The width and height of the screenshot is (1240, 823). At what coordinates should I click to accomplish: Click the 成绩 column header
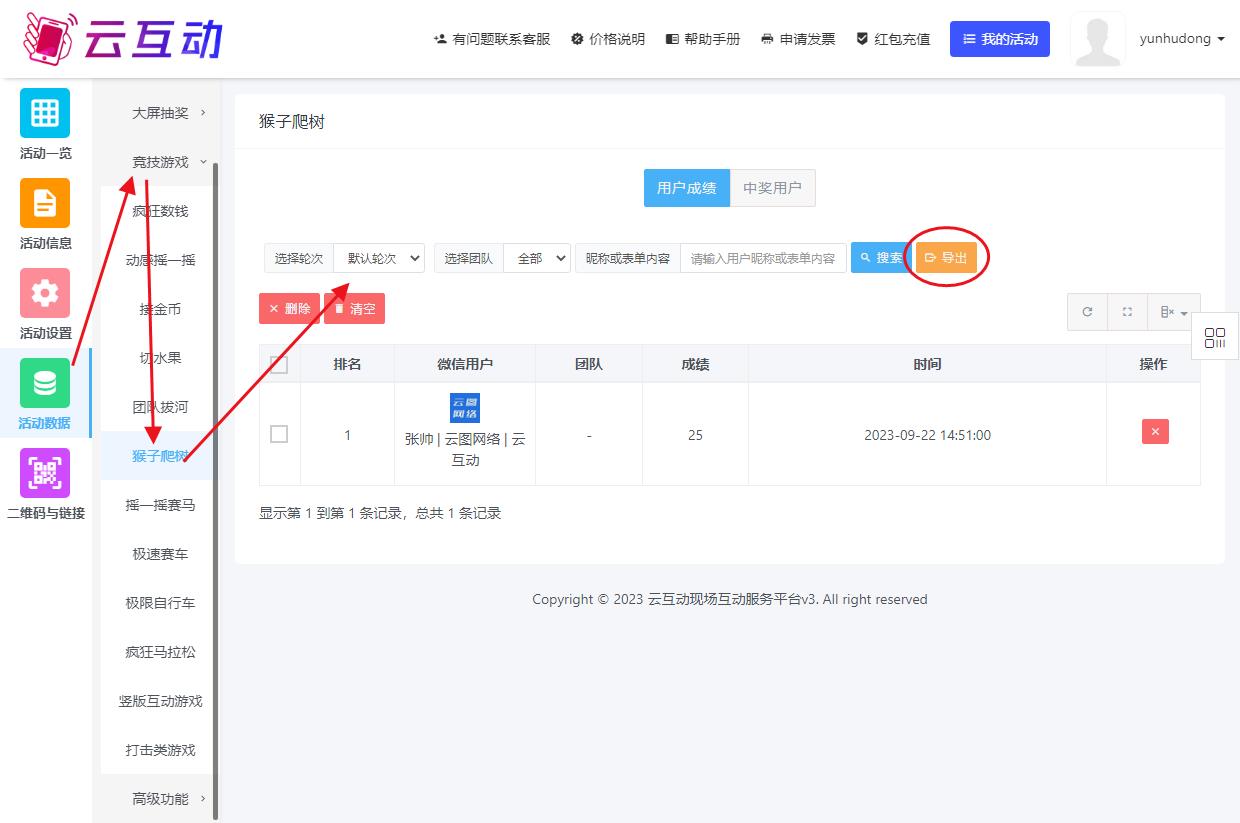point(695,364)
